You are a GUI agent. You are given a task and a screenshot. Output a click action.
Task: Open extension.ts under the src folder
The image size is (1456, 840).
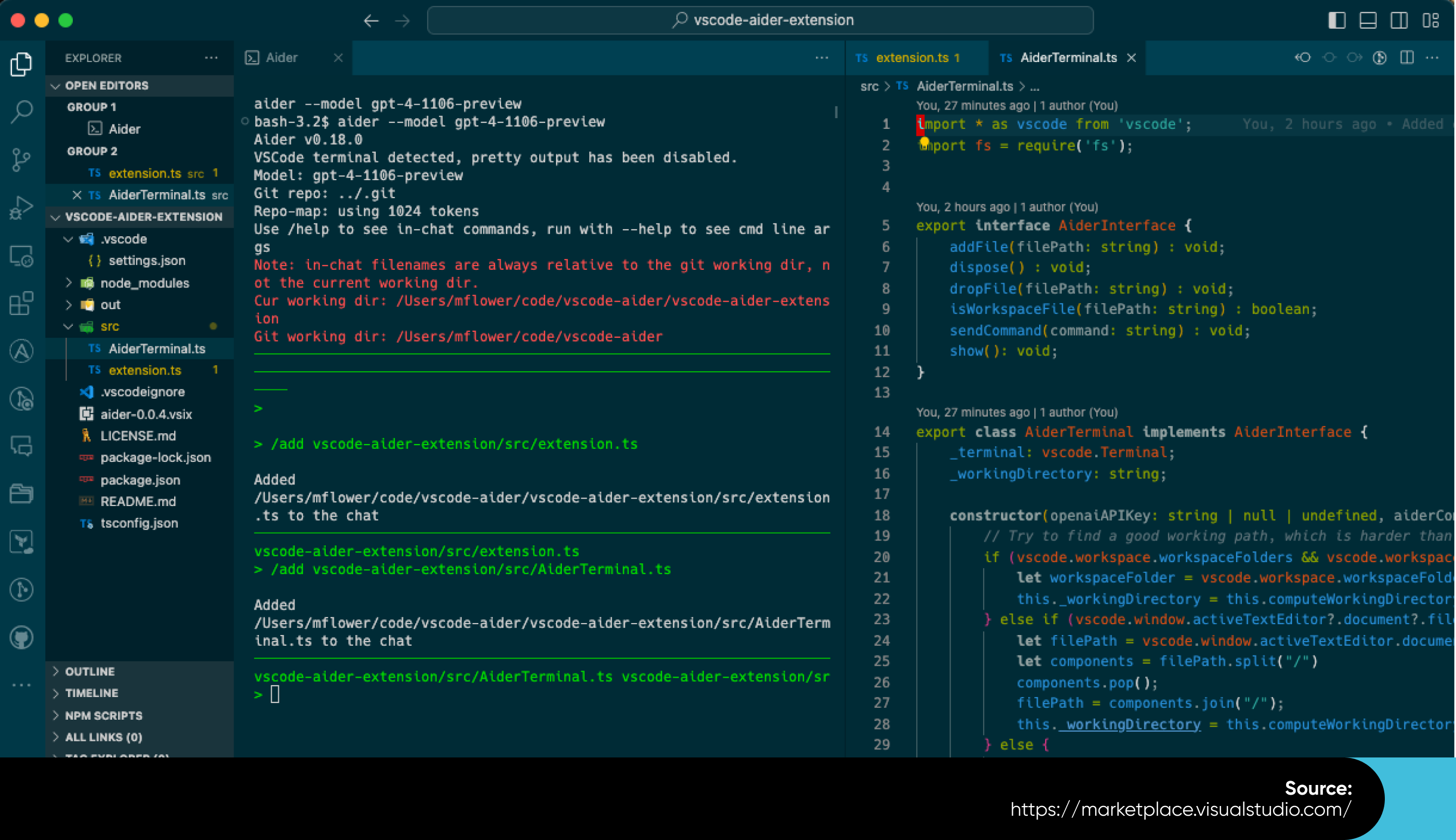click(140, 371)
